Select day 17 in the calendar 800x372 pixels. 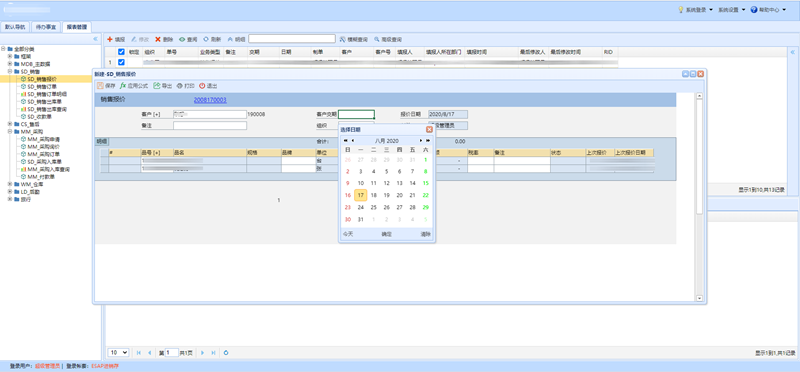361,195
